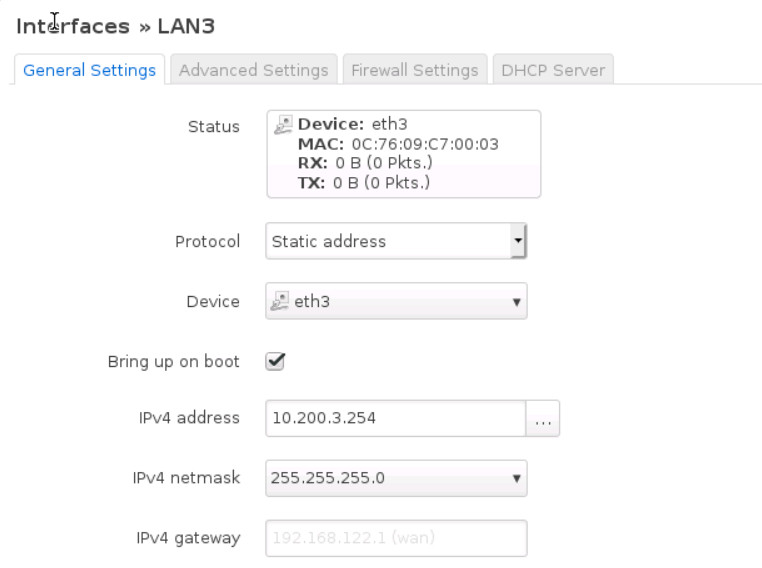The image size is (762, 568).
Task: Click the Interfaces » LAN3 heading
Action: [115, 25]
